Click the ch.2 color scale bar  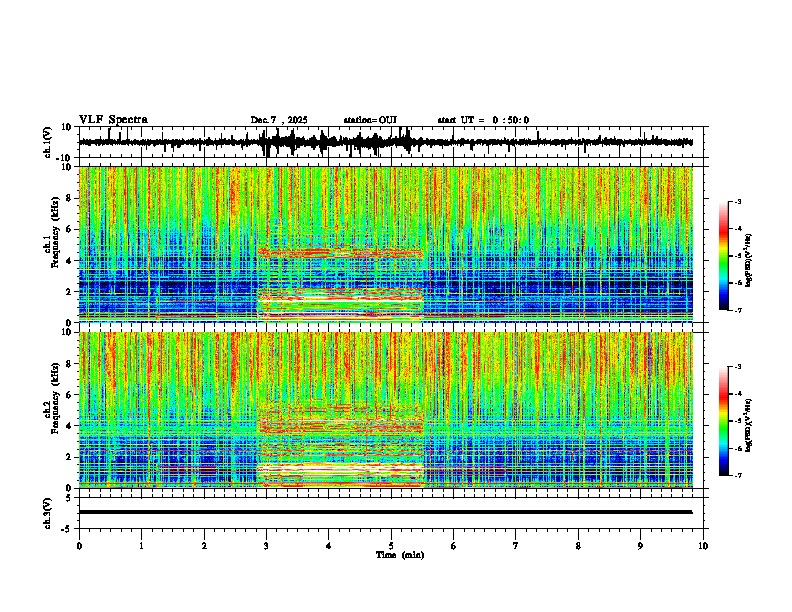tap(723, 421)
